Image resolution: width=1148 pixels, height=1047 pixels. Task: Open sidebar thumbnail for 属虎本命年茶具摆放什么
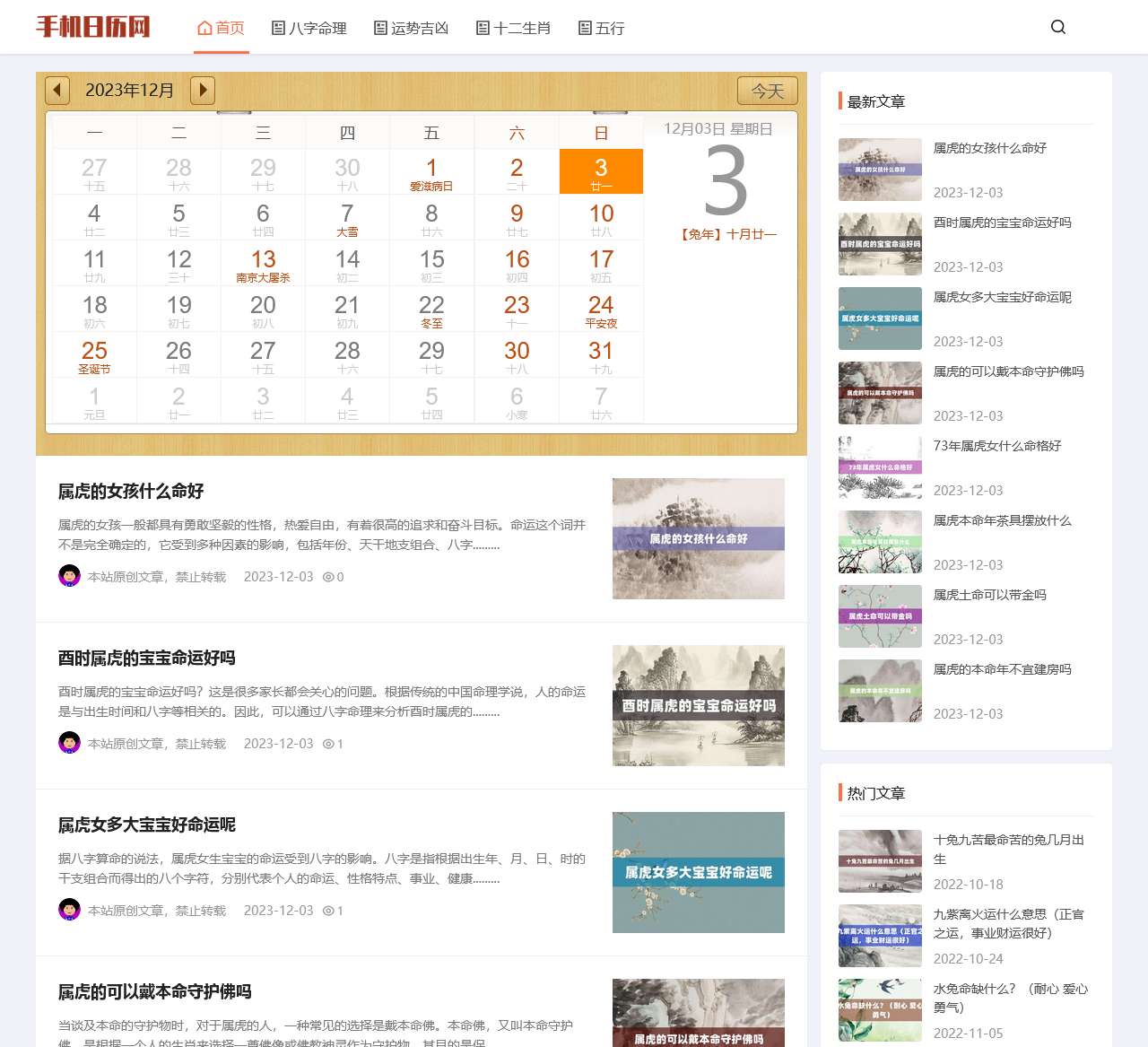[880, 542]
